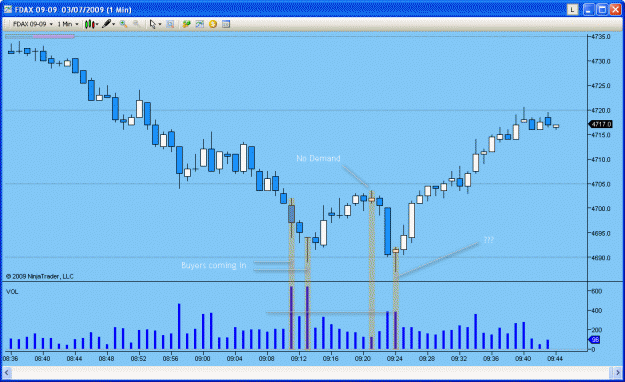The height and width of the screenshot is (382, 625).
Task: Select the drawing pen tool
Action: (x=106, y=24)
